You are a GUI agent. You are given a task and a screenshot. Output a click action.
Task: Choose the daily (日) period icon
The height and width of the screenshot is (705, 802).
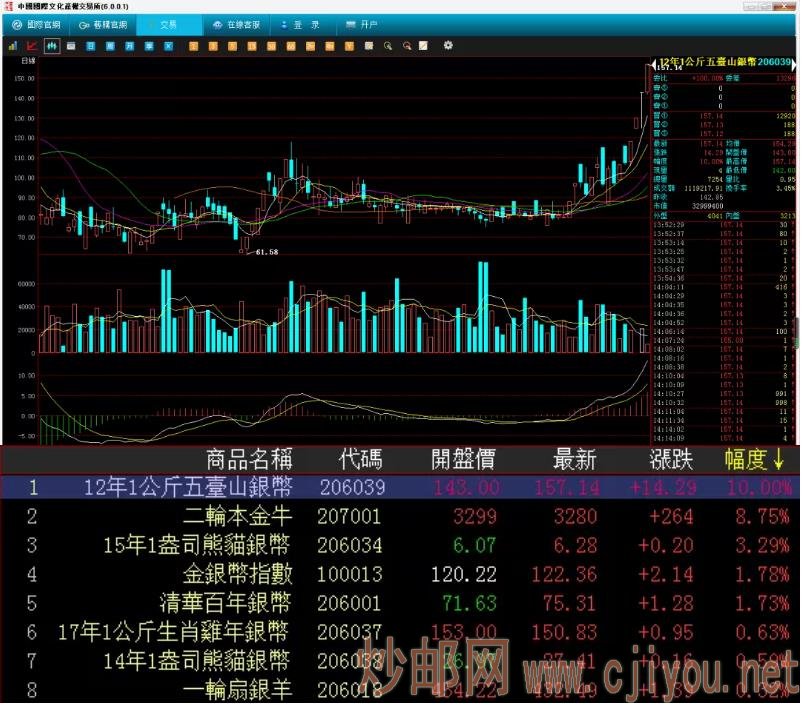coord(89,45)
